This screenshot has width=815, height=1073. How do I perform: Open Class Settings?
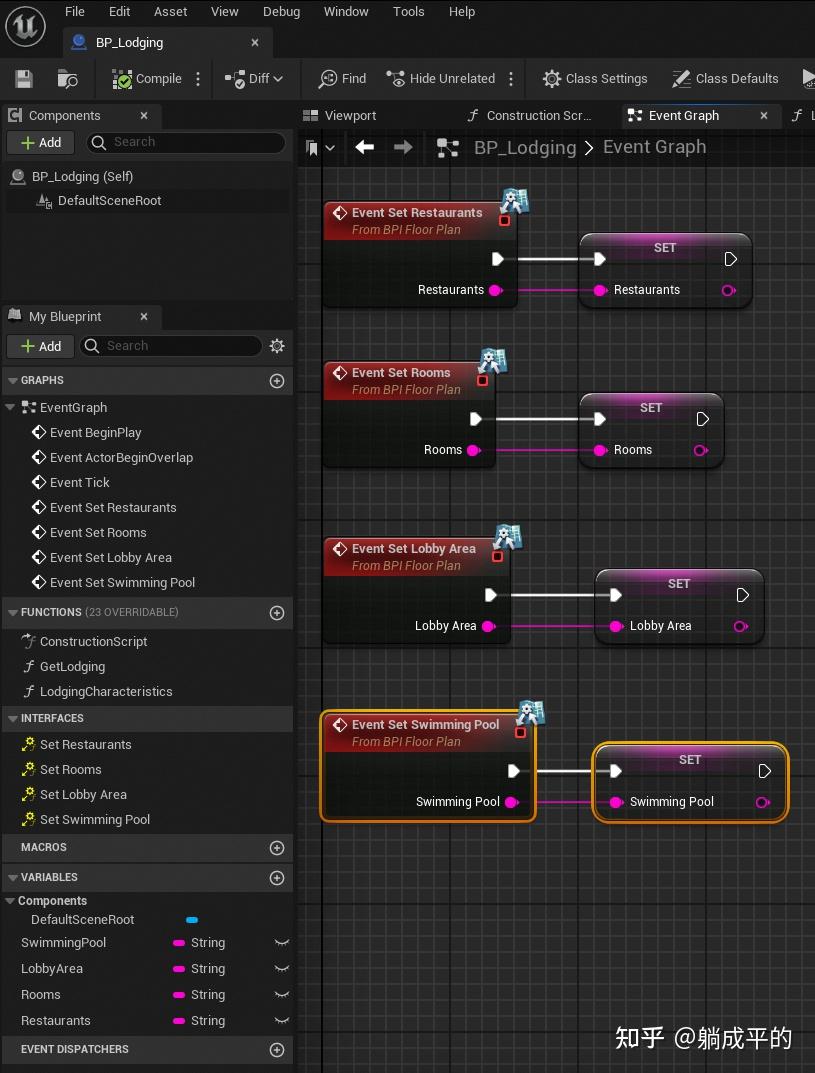tap(595, 78)
